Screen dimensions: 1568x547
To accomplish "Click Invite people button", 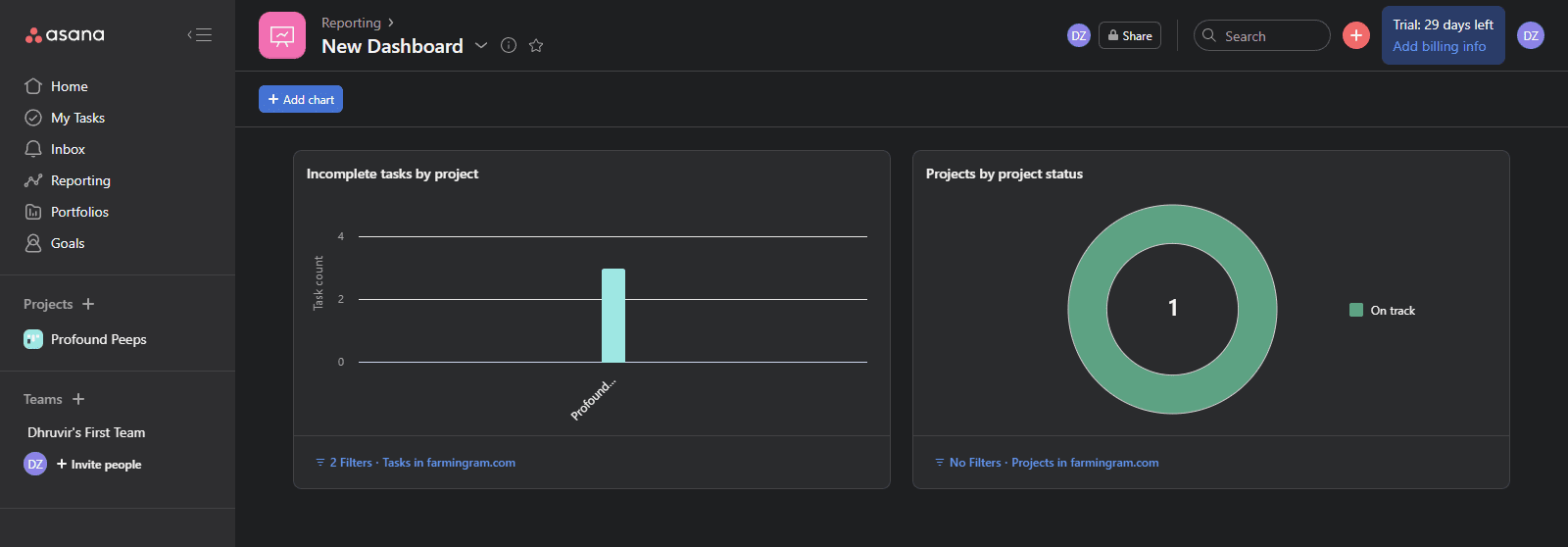I will point(99,465).
